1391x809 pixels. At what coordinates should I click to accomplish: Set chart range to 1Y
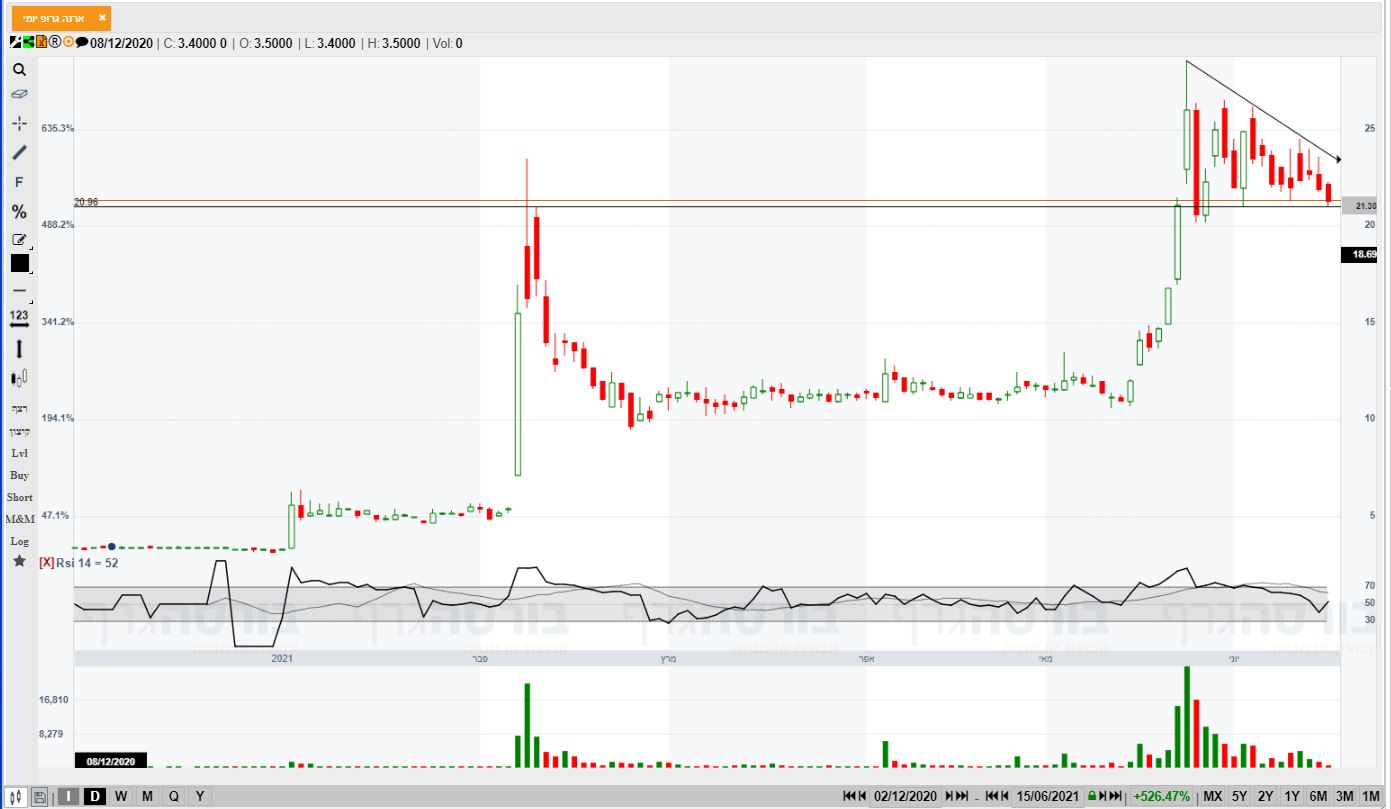1291,796
